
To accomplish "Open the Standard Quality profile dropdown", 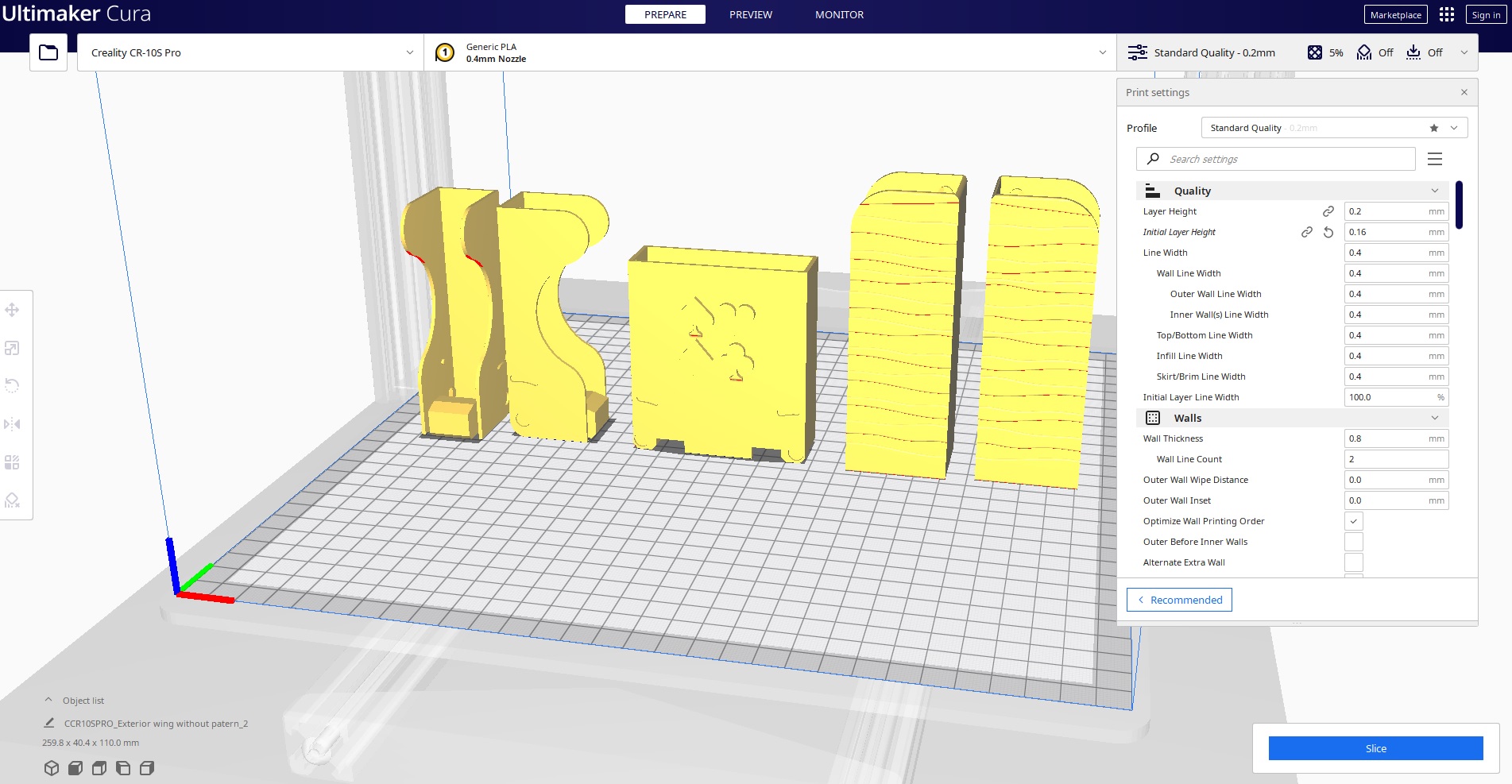I will (x=1334, y=128).
